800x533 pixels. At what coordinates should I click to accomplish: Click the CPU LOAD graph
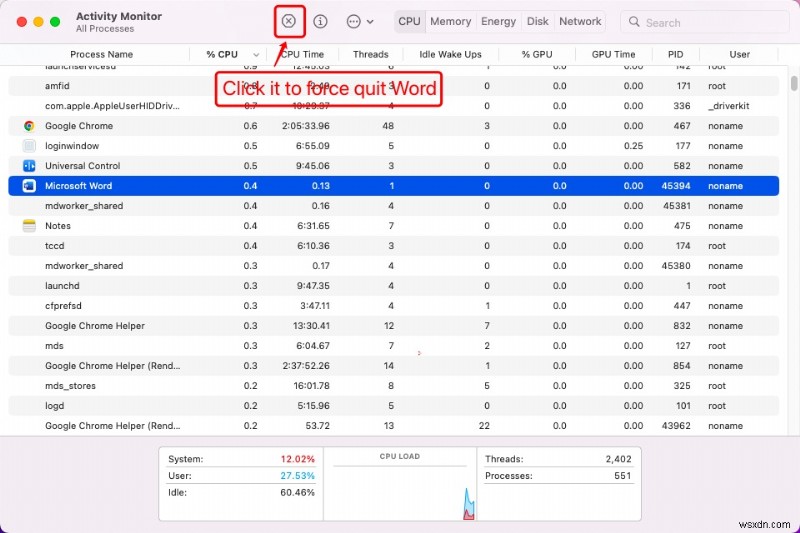400,493
